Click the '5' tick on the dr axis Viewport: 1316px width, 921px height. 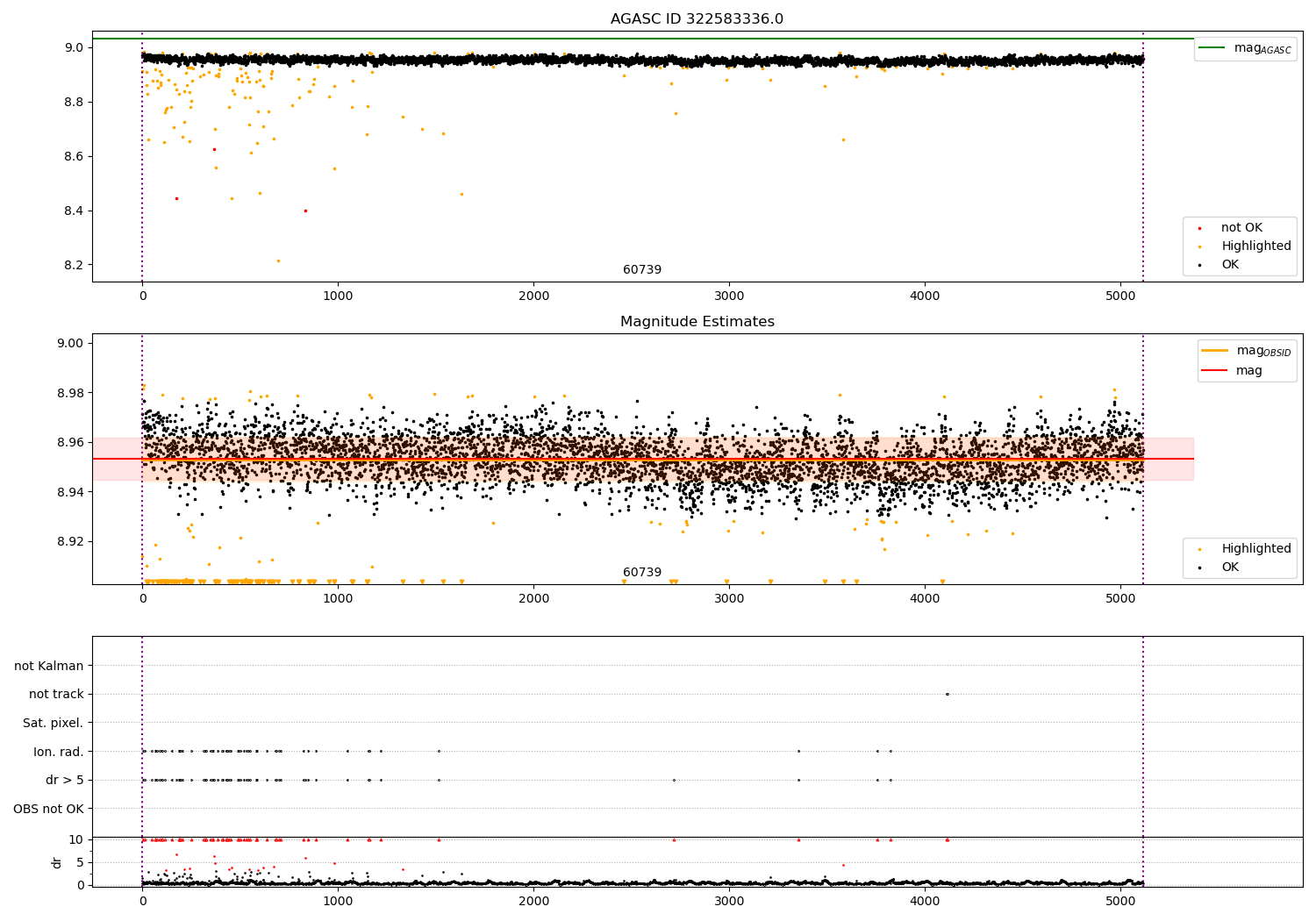coord(81,862)
